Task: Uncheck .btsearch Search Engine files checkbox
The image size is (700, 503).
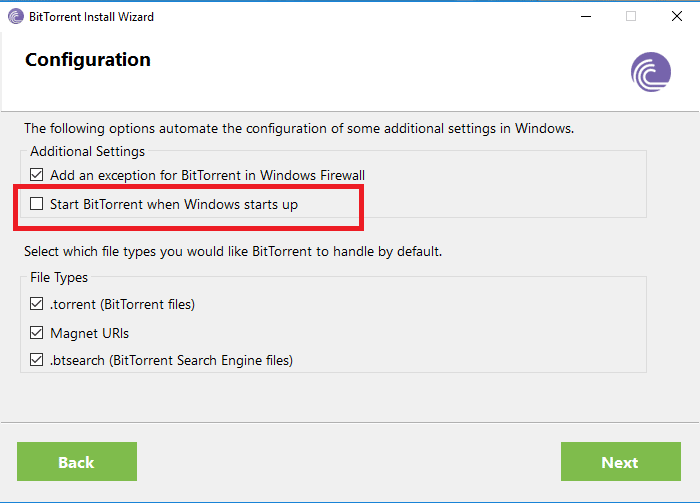Action: 37,360
